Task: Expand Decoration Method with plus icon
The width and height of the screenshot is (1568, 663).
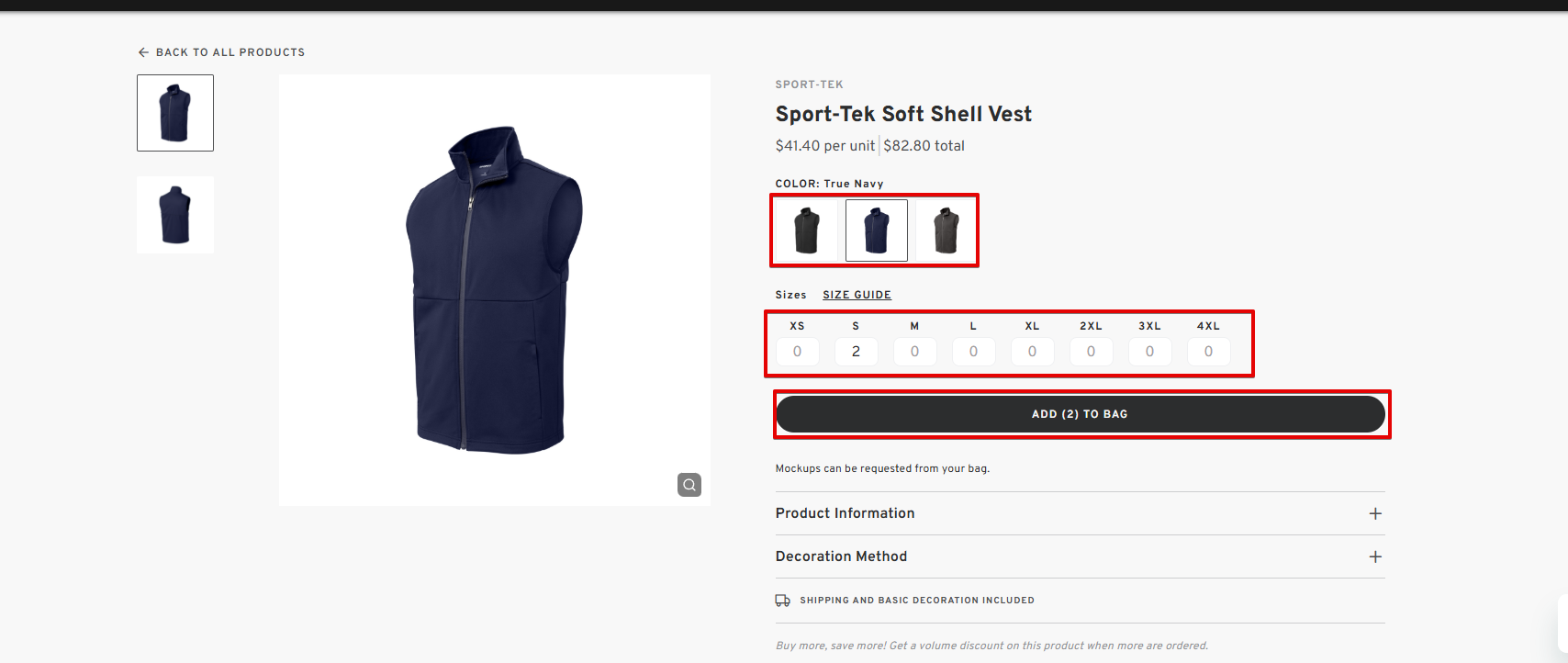Action: (1375, 556)
